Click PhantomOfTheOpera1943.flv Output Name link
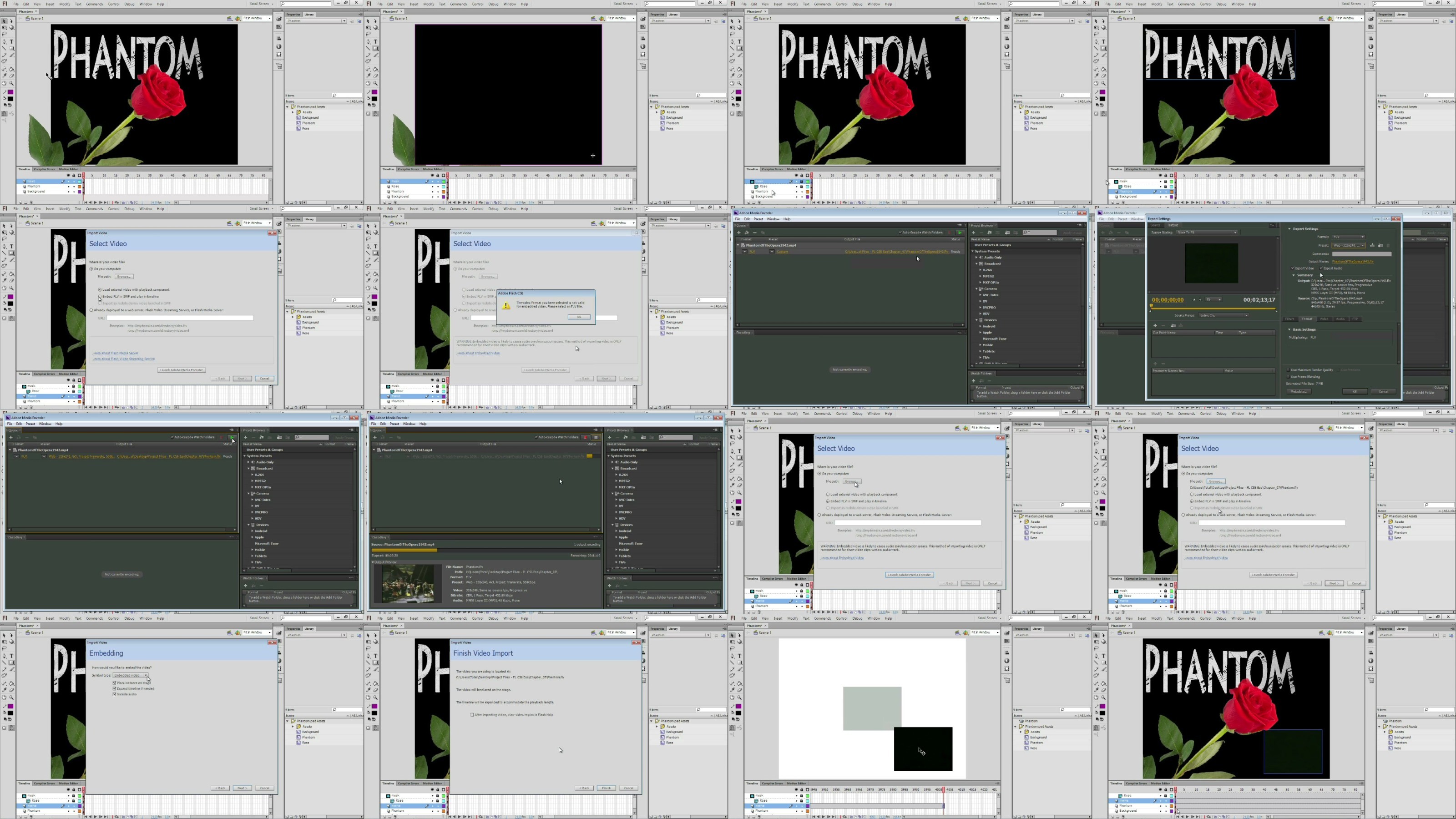The width and height of the screenshot is (1456, 819). 1353,262
